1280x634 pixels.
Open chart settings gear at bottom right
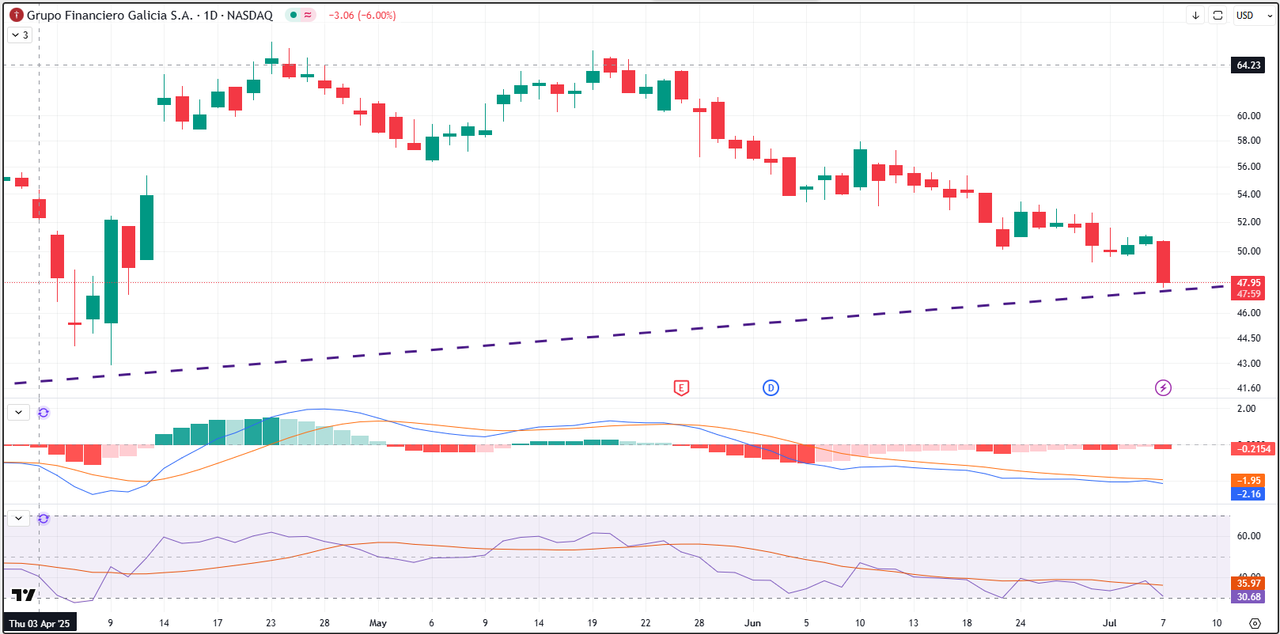(x=1255, y=623)
